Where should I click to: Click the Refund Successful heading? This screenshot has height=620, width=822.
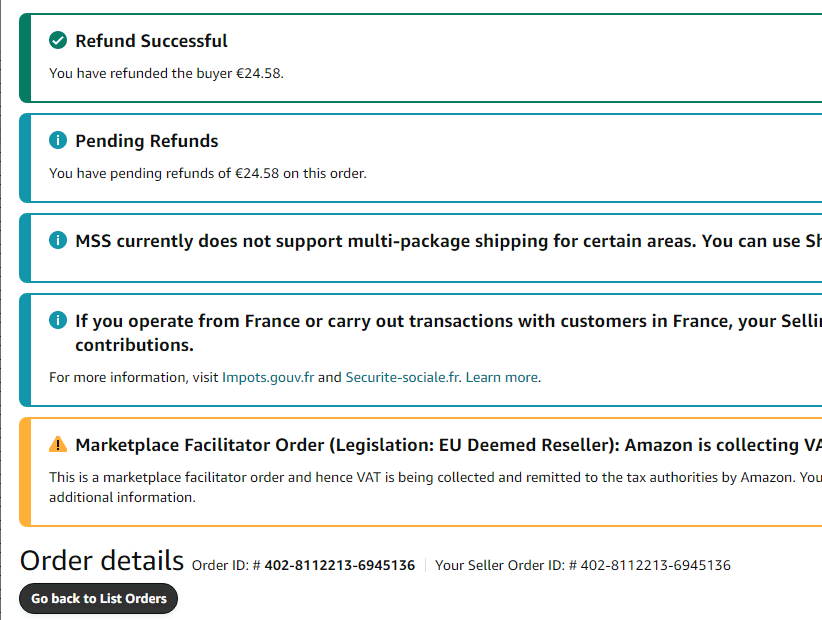[x=151, y=41]
